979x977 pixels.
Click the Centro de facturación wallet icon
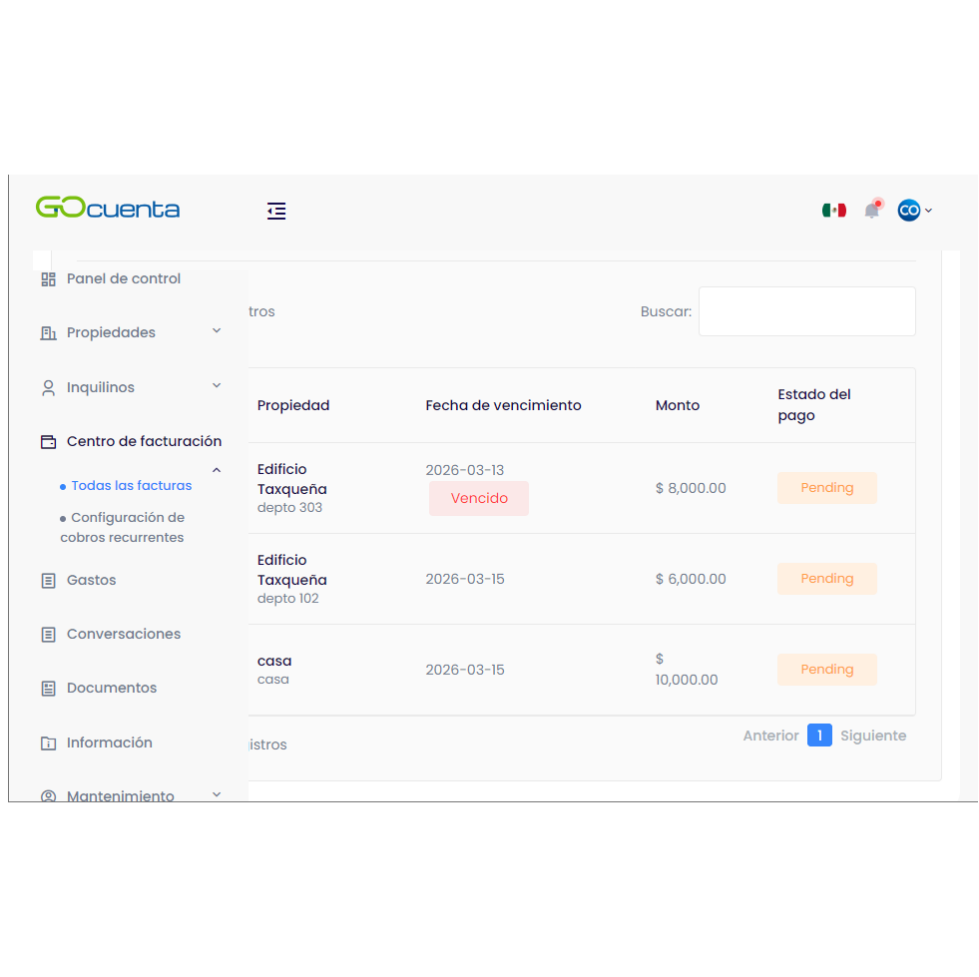coord(48,442)
